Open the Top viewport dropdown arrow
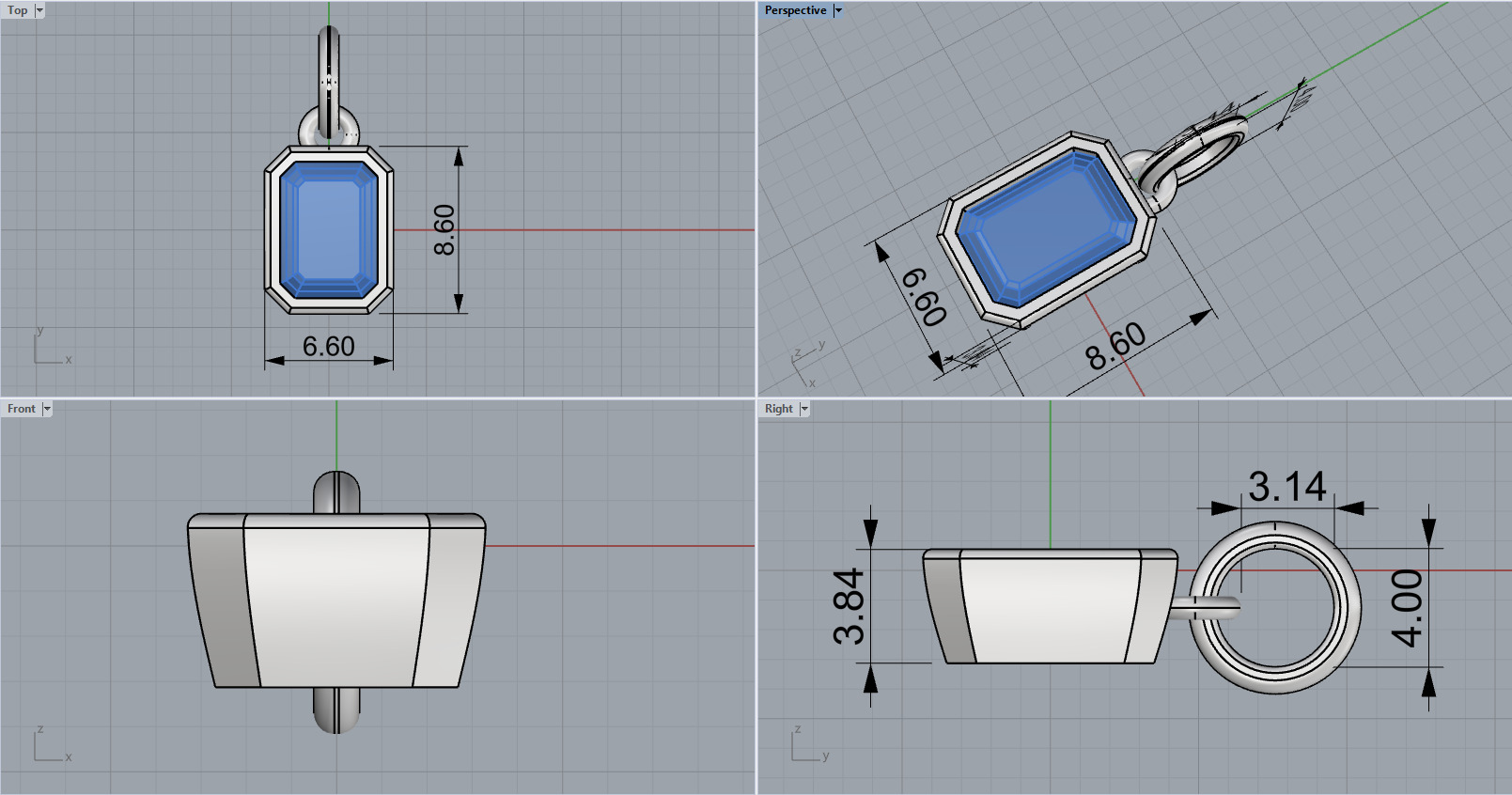 [39, 10]
